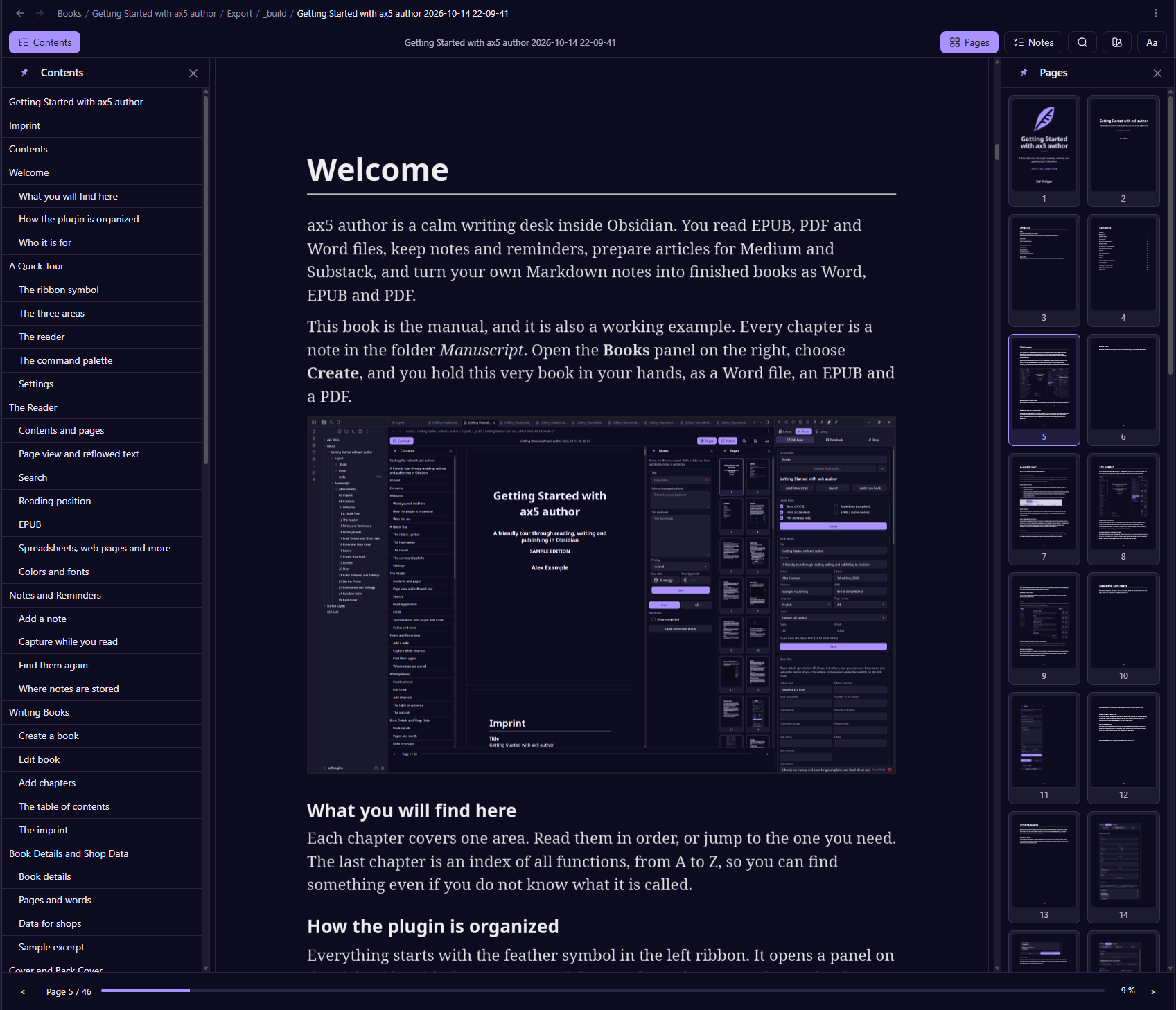
Task: Go back using the navigation back arrow
Action: pyautogui.click(x=20, y=13)
